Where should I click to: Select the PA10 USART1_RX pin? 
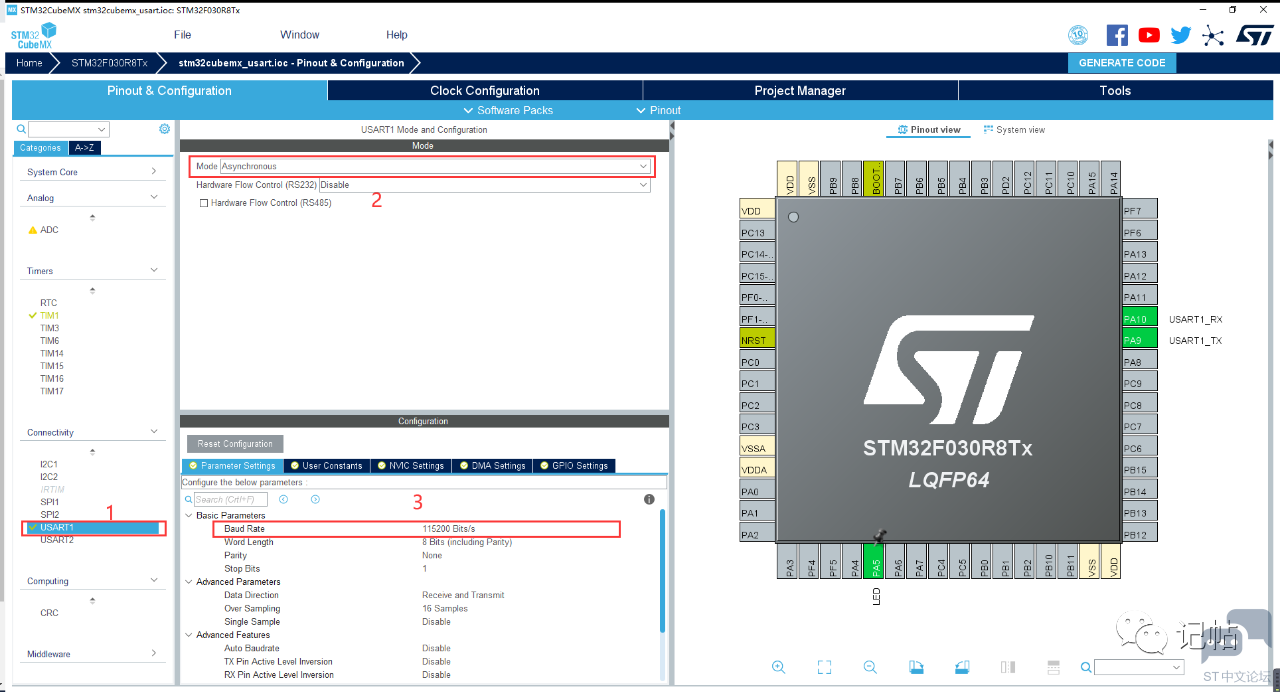[1139, 319]
